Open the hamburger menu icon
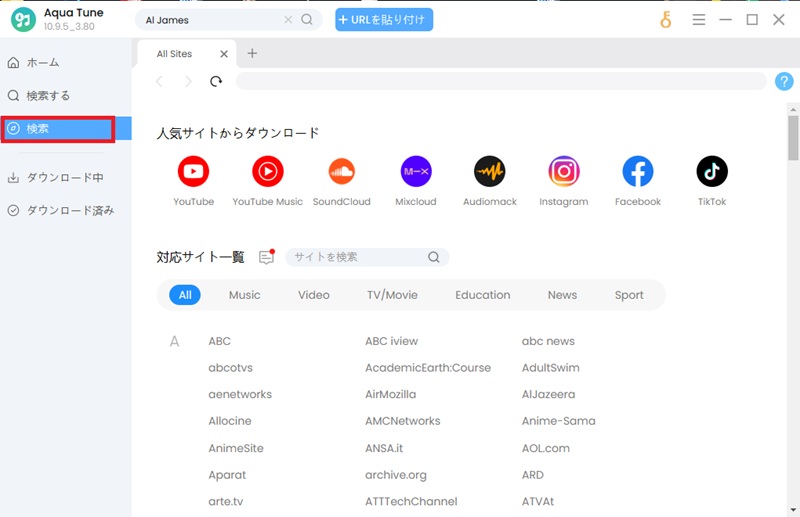 [x=698, y=20]
